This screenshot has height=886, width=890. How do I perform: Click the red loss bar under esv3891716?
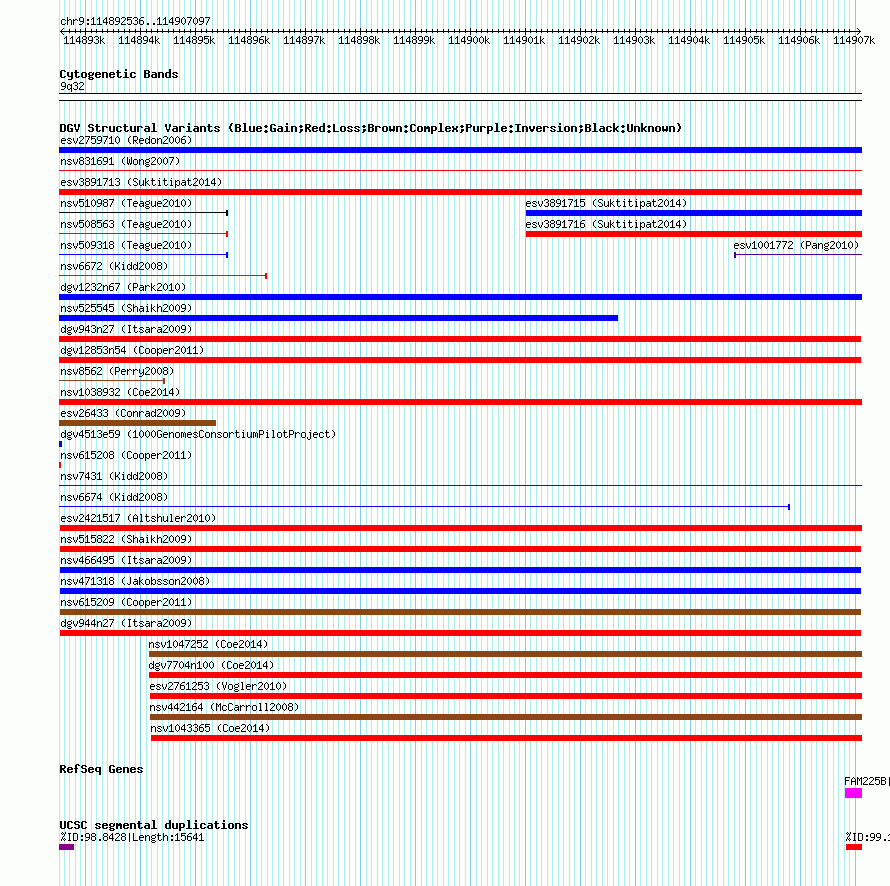click(694, 234)
